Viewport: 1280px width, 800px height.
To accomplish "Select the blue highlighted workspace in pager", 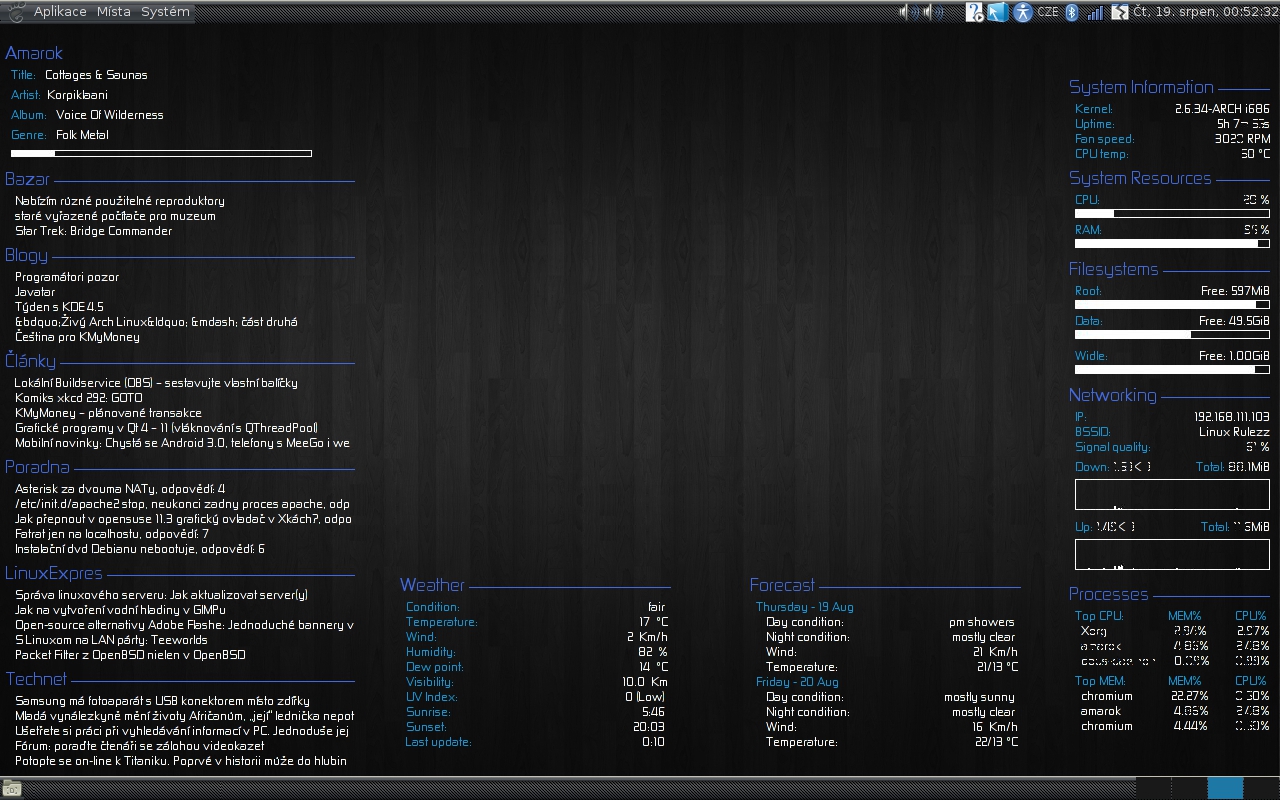I will coord(1225,789).
